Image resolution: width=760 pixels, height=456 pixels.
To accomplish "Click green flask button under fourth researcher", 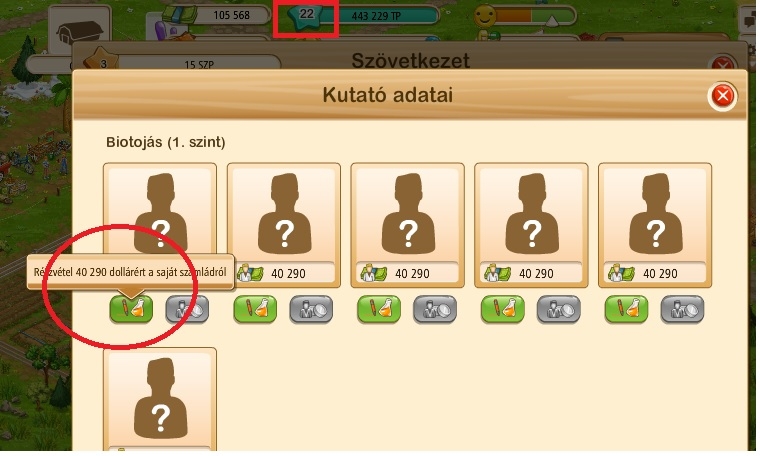I will (503, 309).
